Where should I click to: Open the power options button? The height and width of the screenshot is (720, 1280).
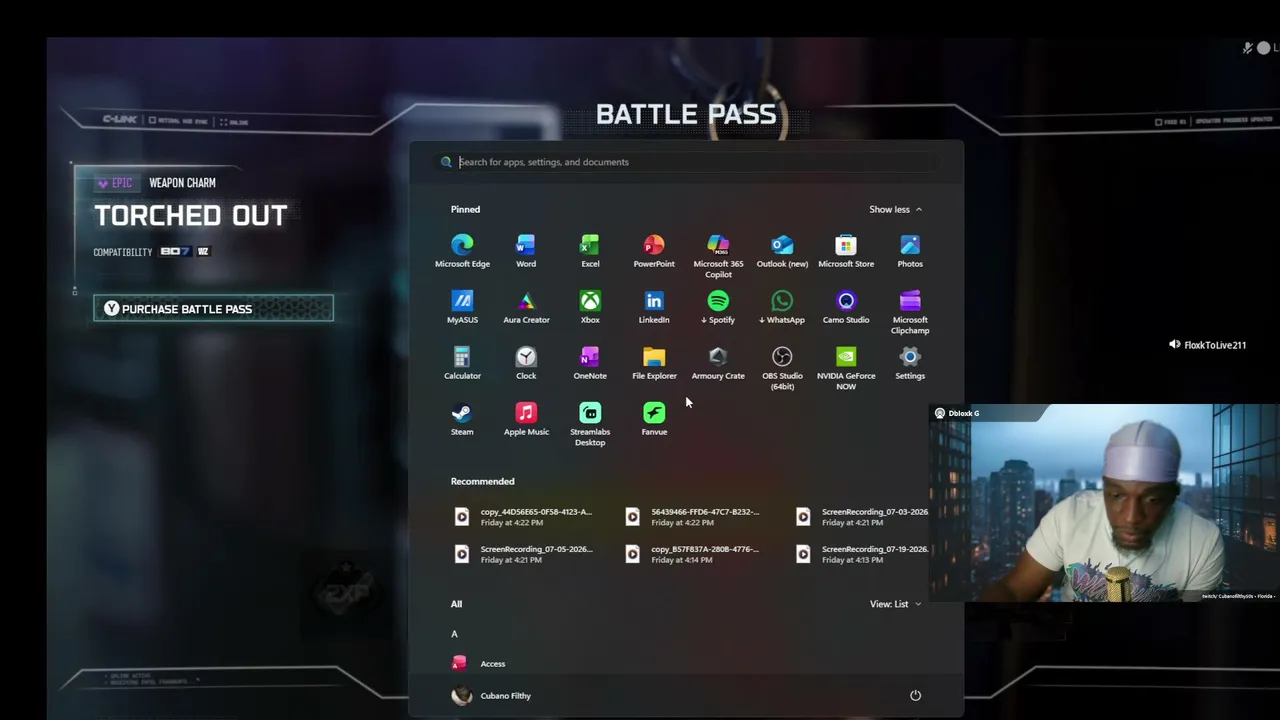click(915, 695)
